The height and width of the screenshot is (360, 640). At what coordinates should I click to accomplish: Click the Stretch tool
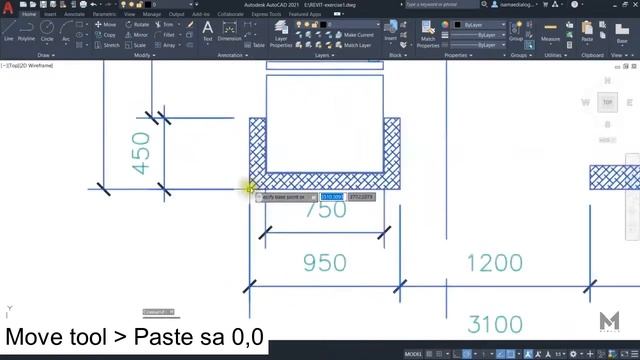coord(107,45)
